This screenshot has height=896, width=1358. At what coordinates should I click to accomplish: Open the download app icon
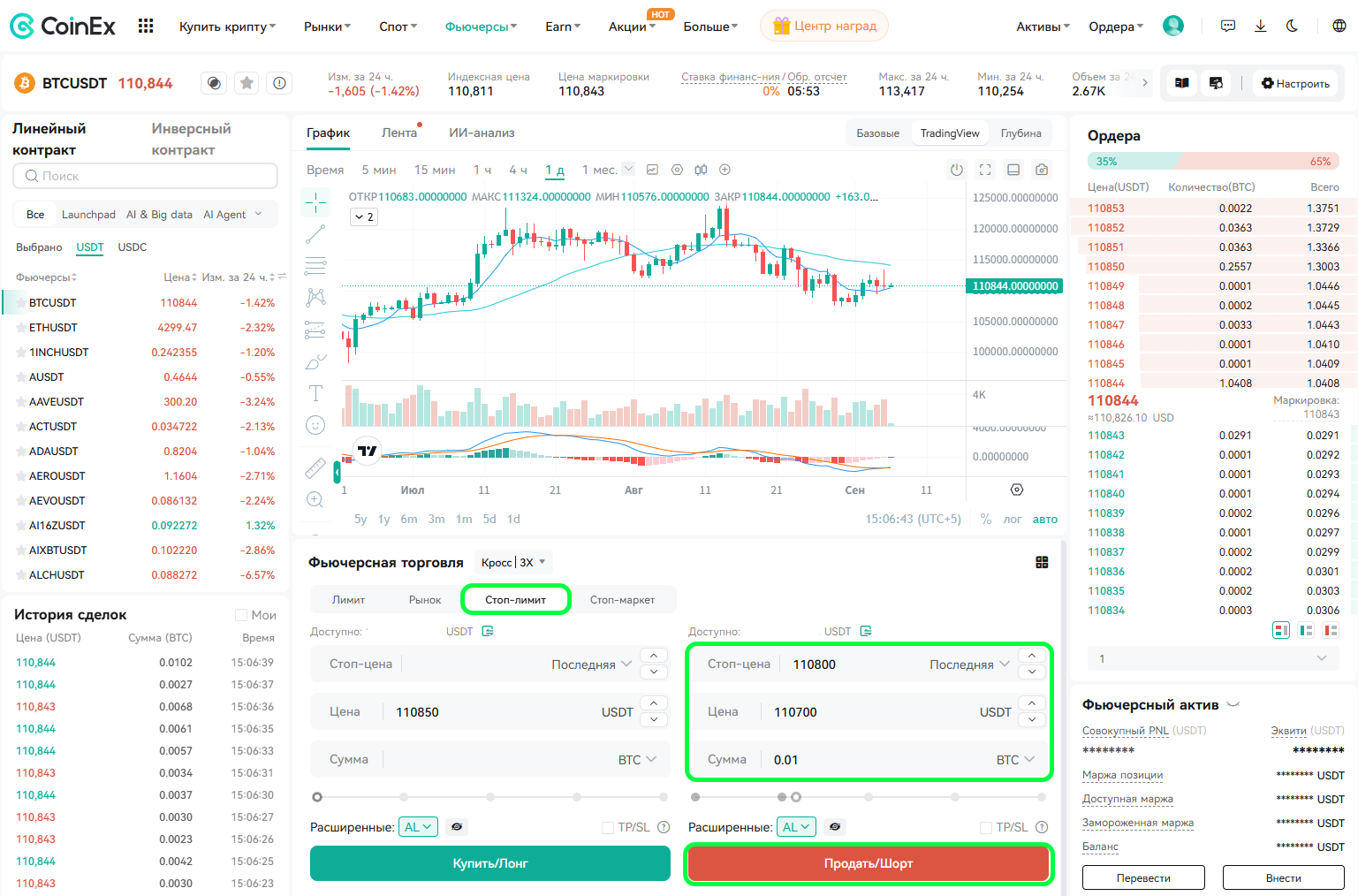(x=1261, y=26)
